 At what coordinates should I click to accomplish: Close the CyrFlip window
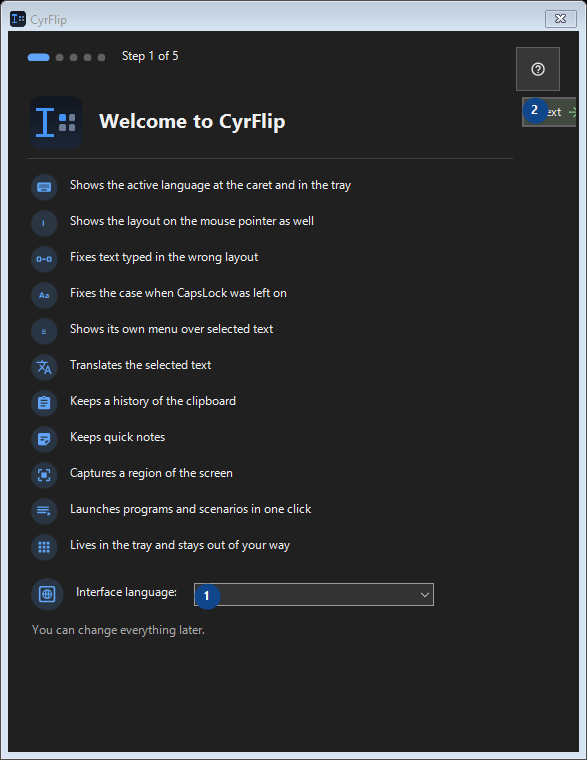(x=560, y=19)
